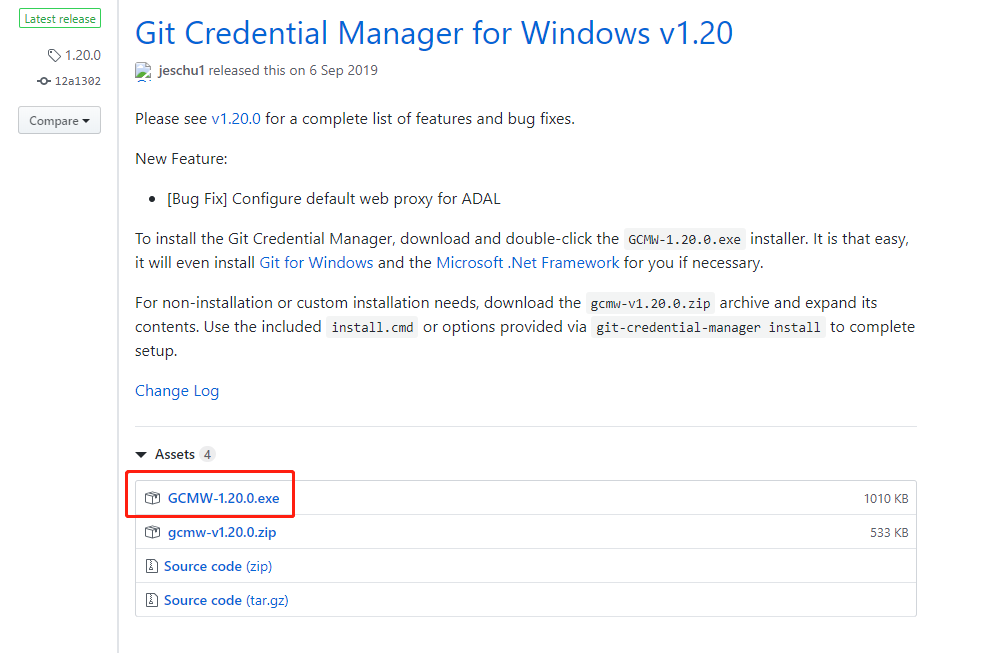Click the Assets count badge 4
The height and width of the screenshot is (653, 1003).
pyautogui.click(x=207, y=455)
